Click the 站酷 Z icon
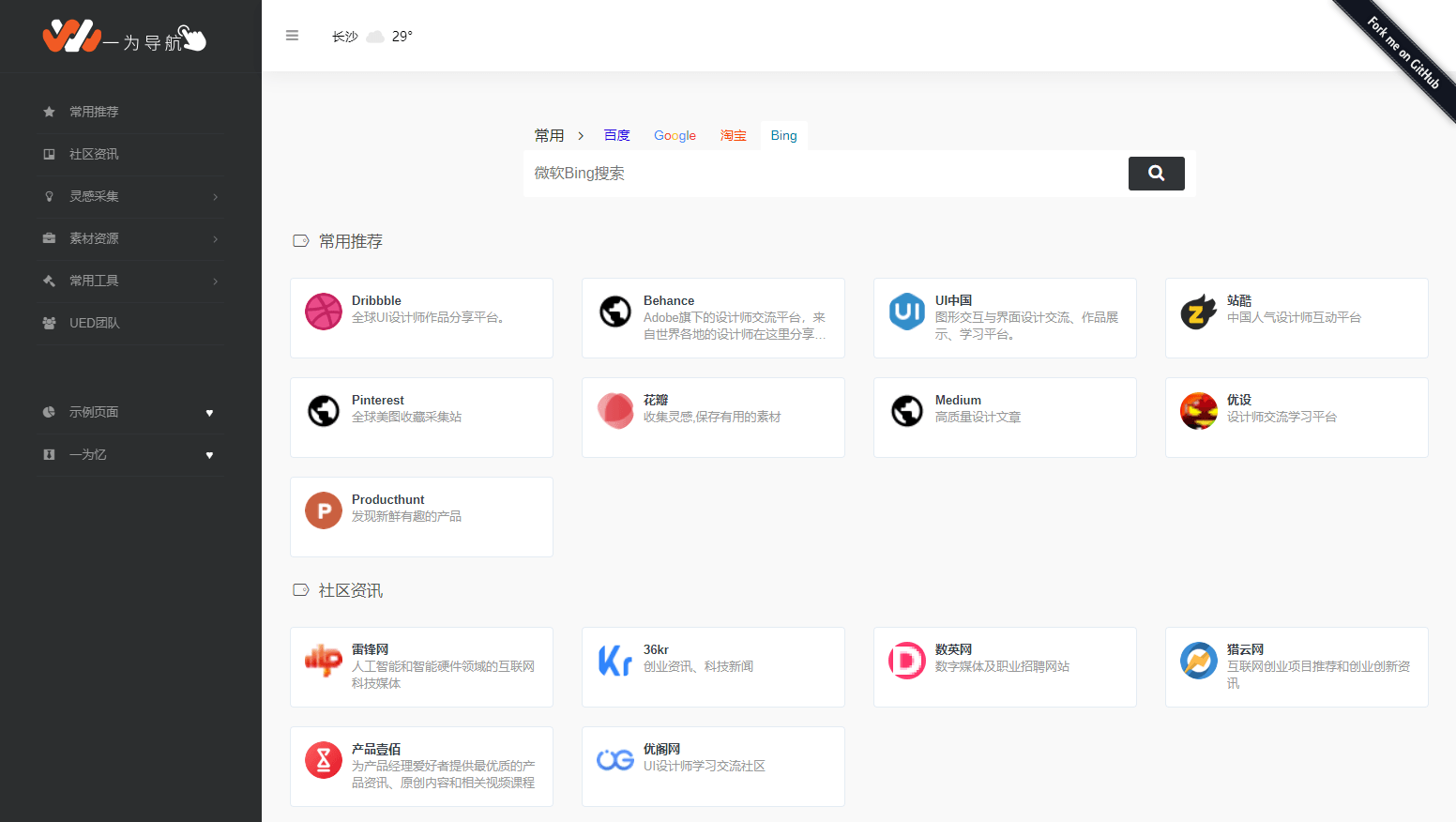The width and height of the screenshot is (1456, 822). [x=1198, y=311]
